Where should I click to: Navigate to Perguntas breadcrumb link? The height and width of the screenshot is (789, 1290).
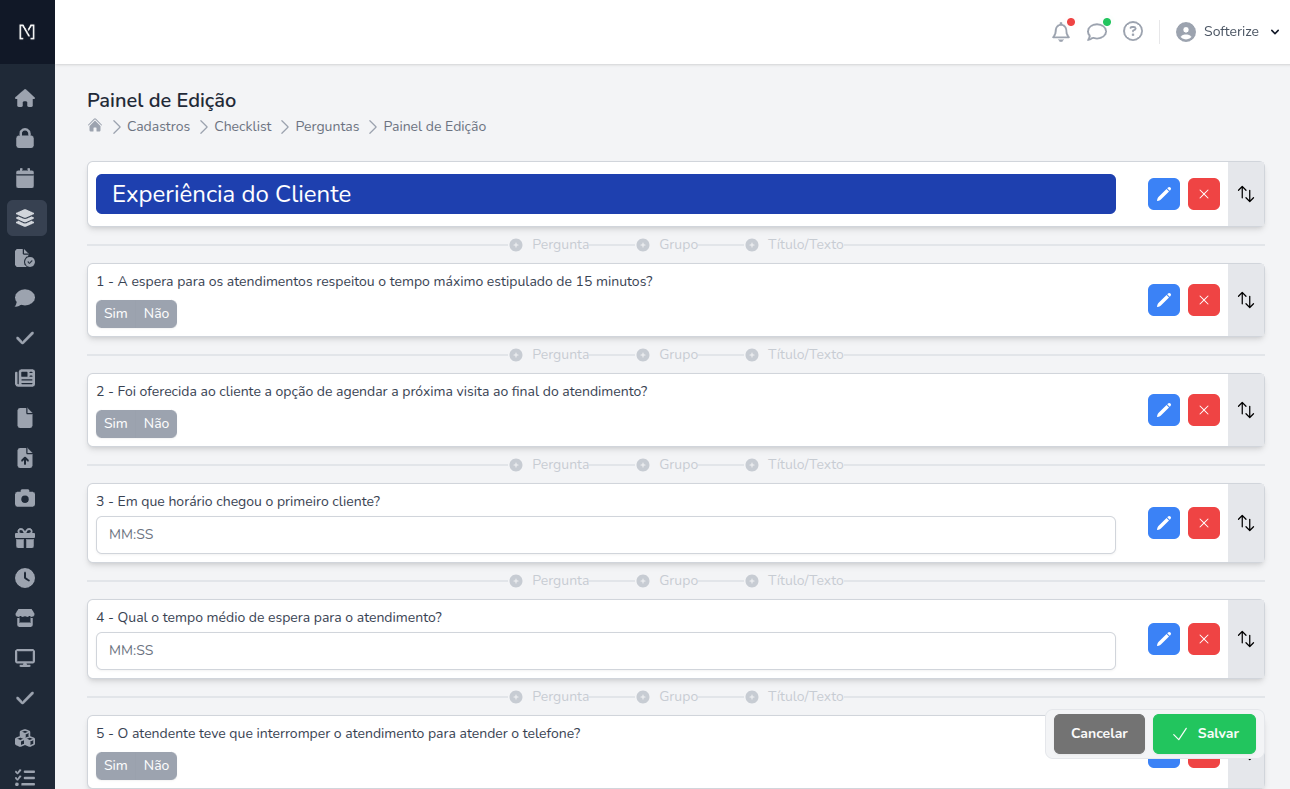point(327,127)
